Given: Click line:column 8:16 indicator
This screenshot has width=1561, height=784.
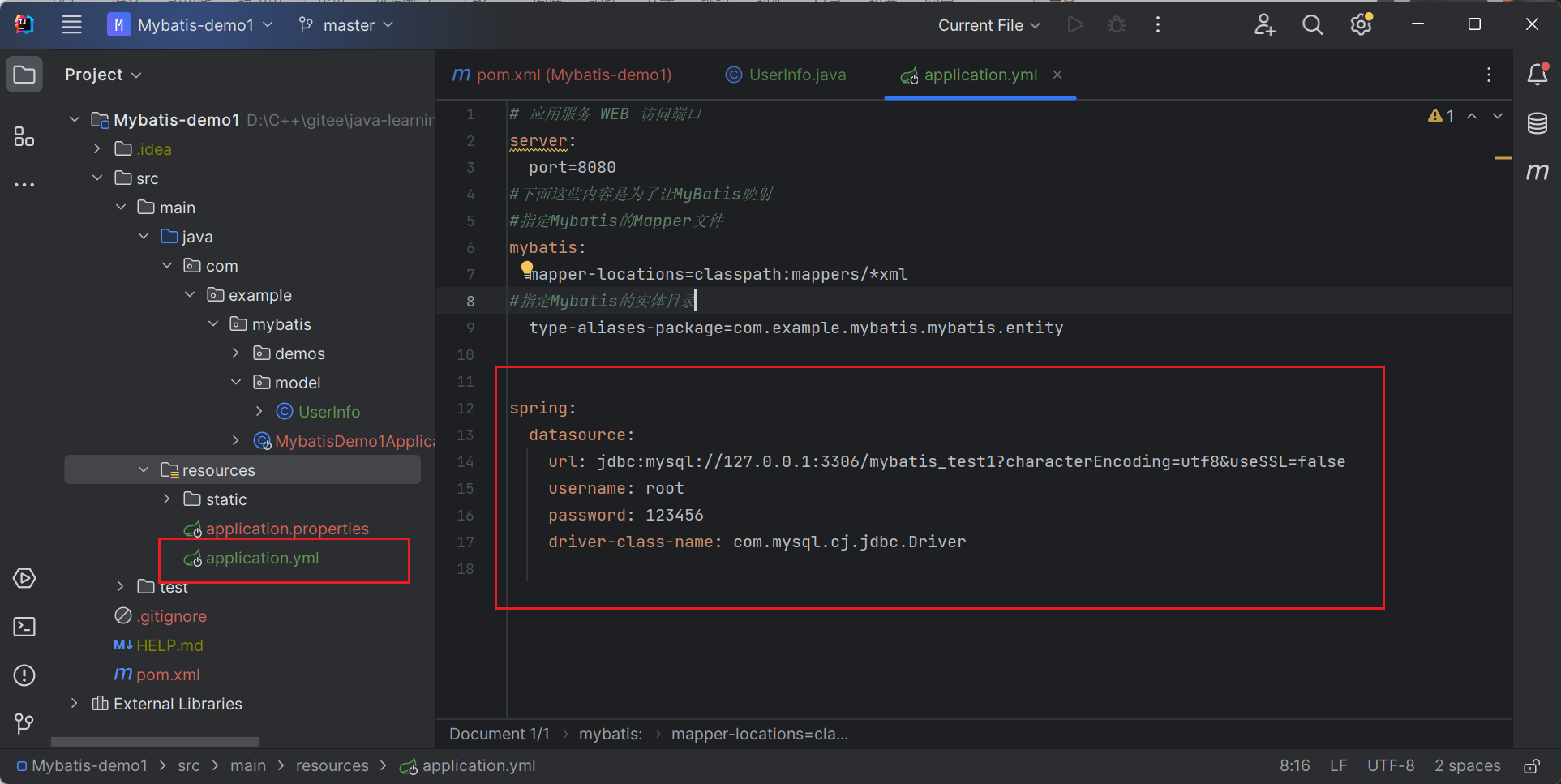Looking at the screenshot, I should (1295, 766).
